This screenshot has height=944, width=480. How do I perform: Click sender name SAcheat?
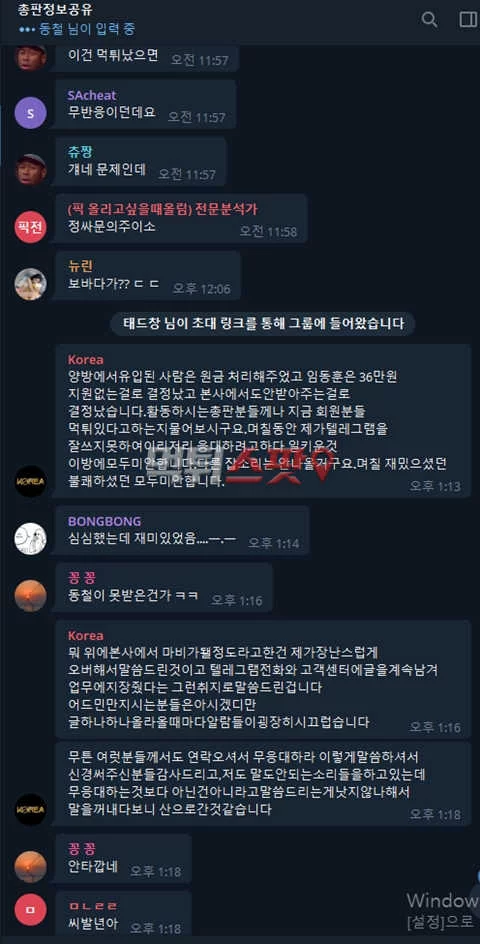tap(92, 95)
